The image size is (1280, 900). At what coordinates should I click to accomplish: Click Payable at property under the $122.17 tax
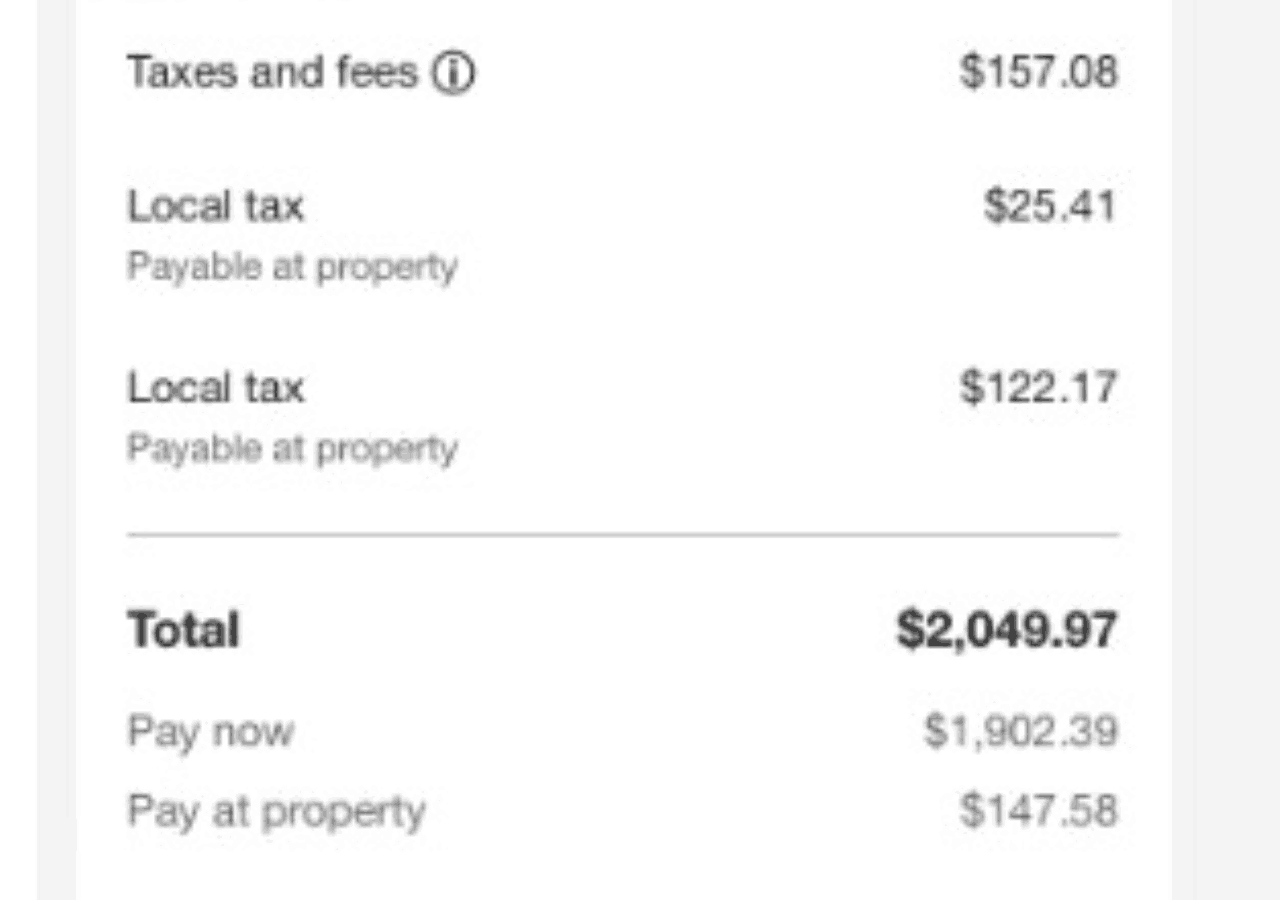pyautogui.click(x=292, y=449)
